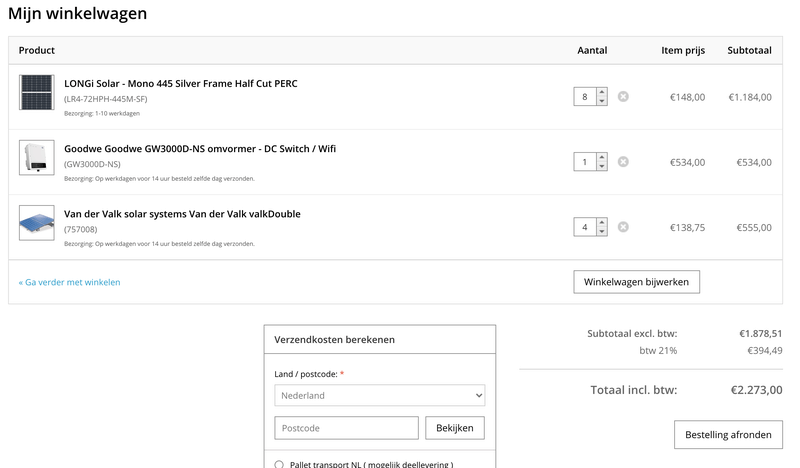The height and width of the screenshot is (468, 800).
Task: Click the €138,75 item price
Action: (x=687, y=228)
